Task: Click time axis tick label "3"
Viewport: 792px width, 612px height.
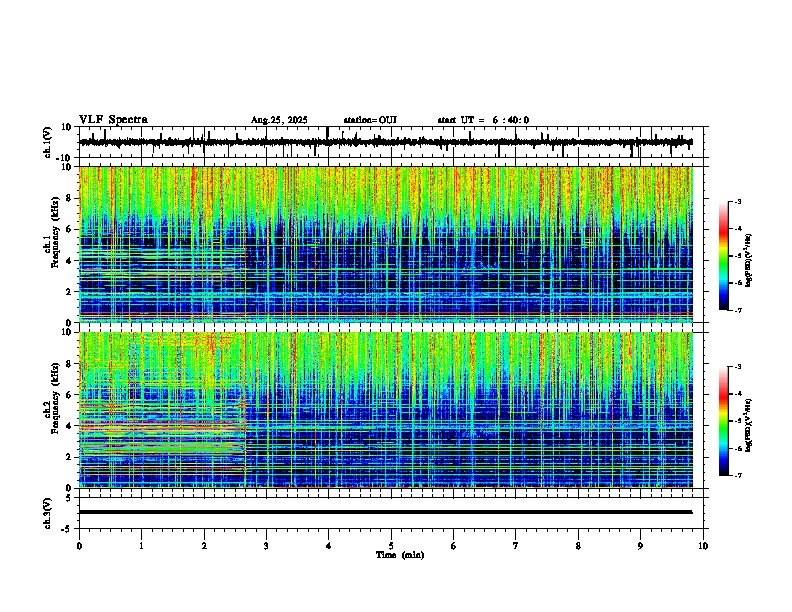Action: [x=266, y=546]
